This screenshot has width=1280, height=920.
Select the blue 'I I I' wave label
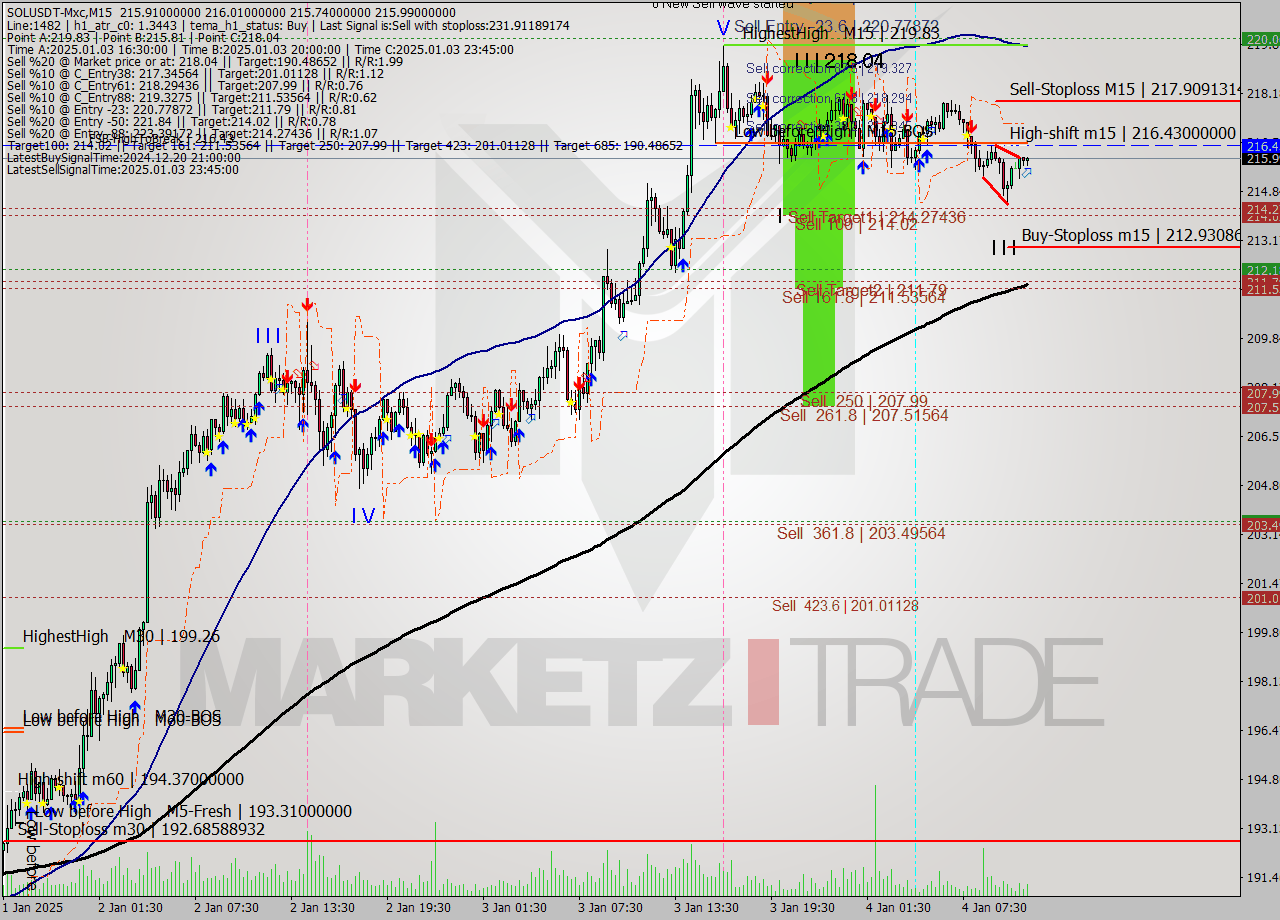click(x=268, y=335)
